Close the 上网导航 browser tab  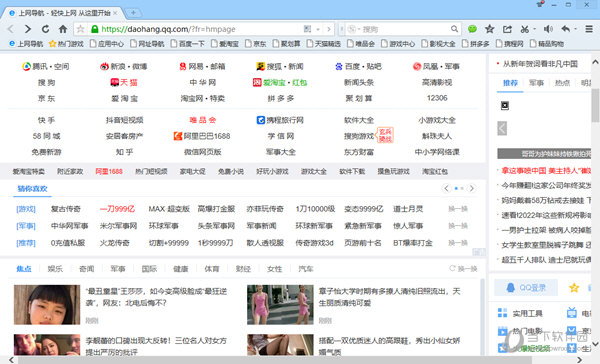[x=115, y=13]
